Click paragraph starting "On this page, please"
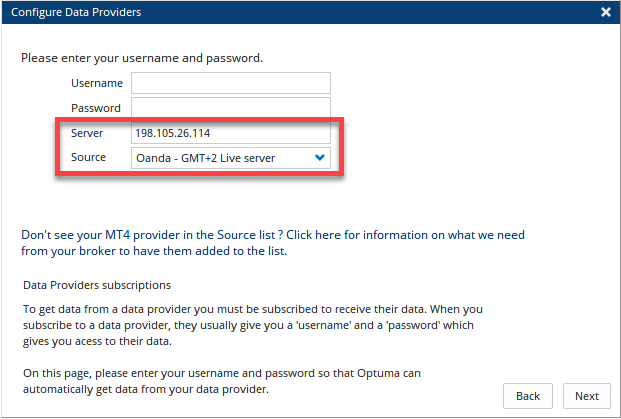This screenshot has height=419, width=621. [222, 381]
